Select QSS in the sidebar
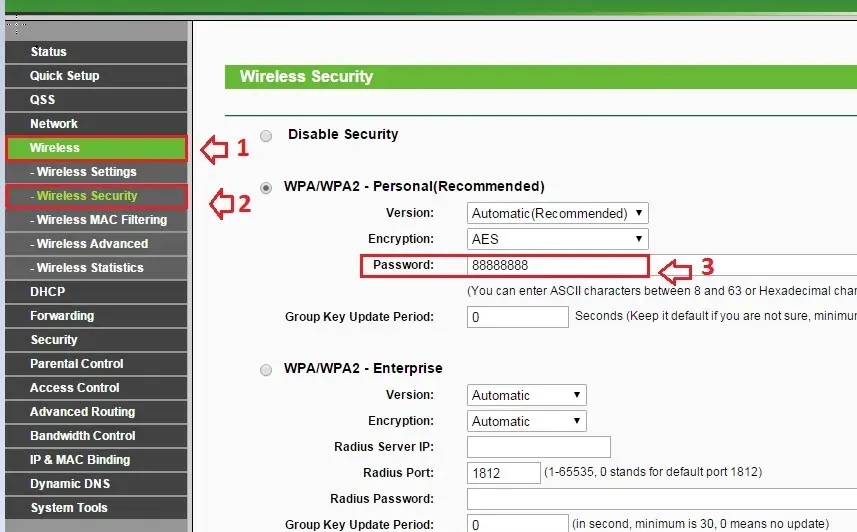 pyautogui.click(x=96, y=100)
